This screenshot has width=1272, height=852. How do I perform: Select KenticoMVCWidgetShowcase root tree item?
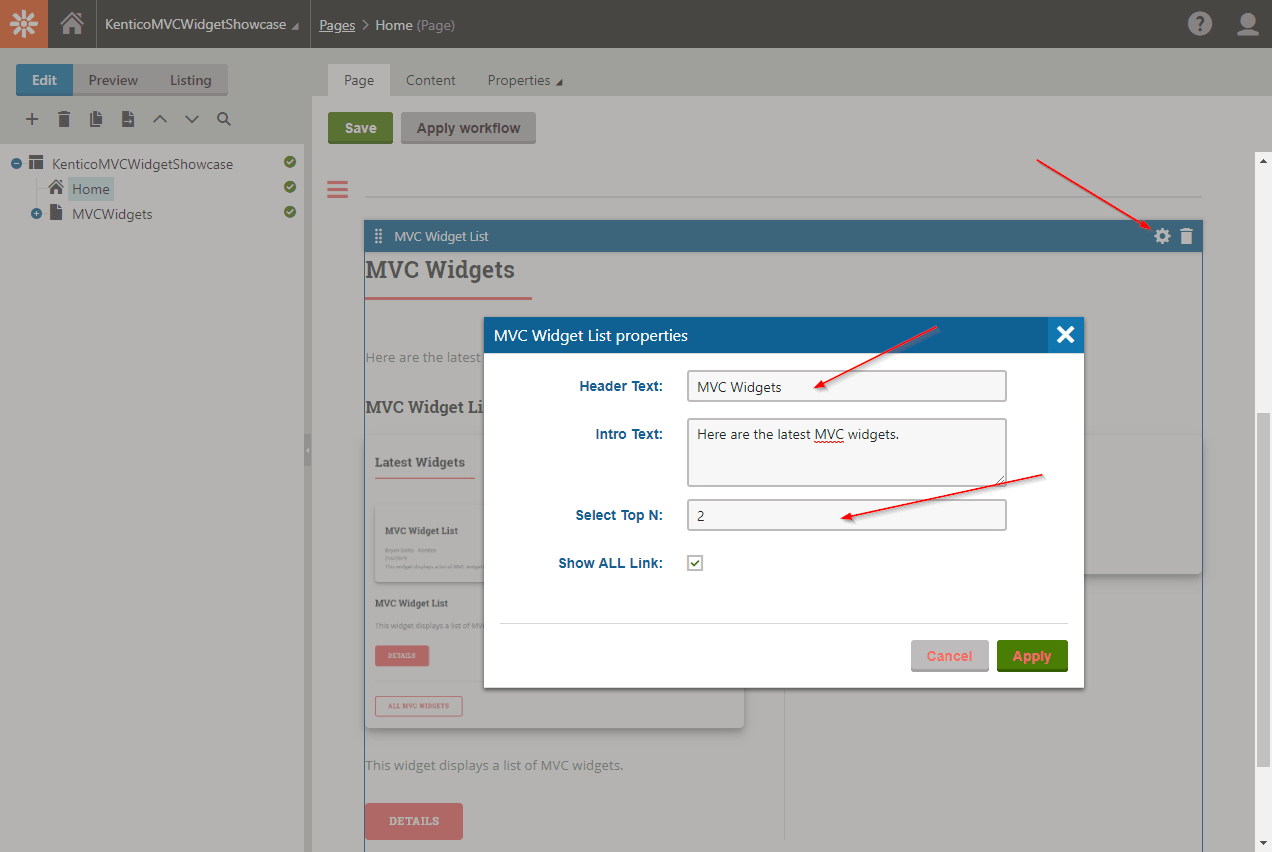143,164
